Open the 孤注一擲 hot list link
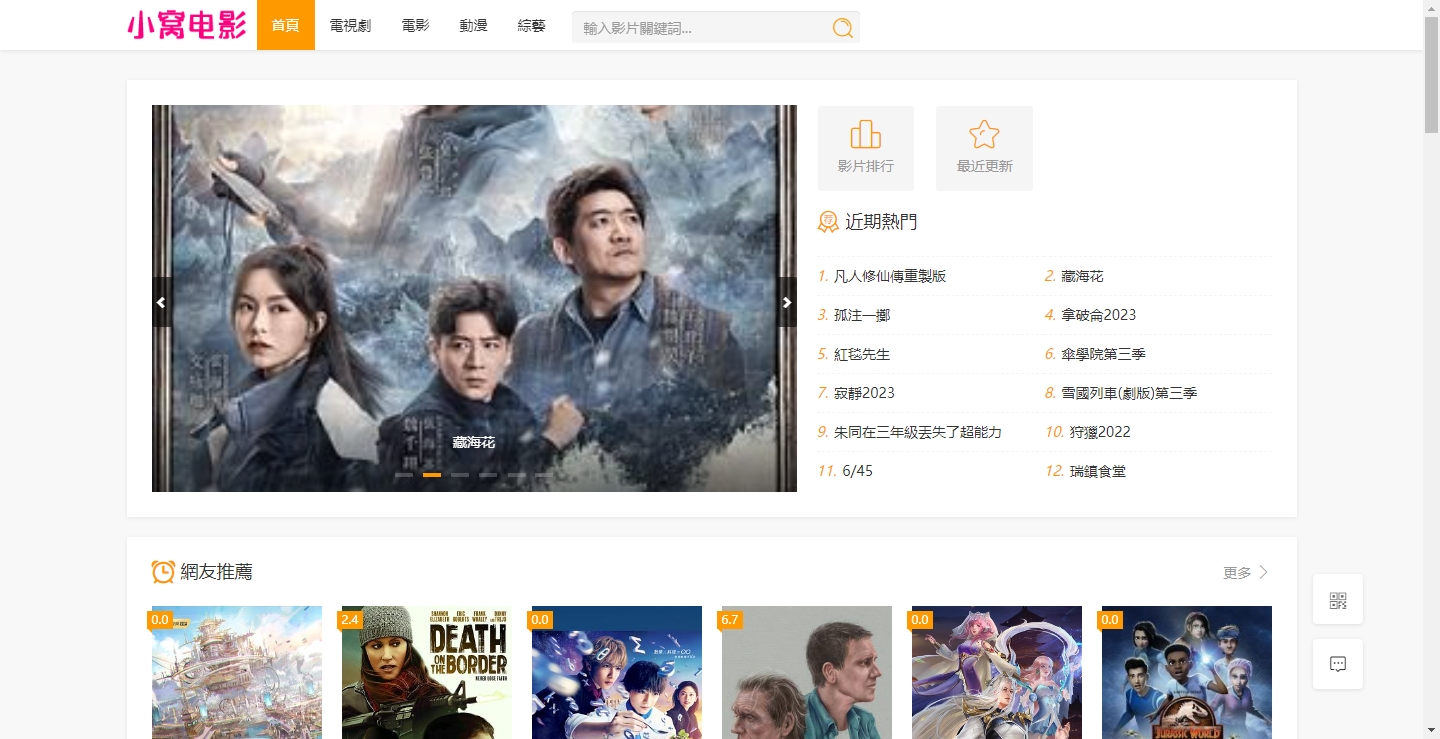This screenshot has height=739, width=1440. coord(861,315)
